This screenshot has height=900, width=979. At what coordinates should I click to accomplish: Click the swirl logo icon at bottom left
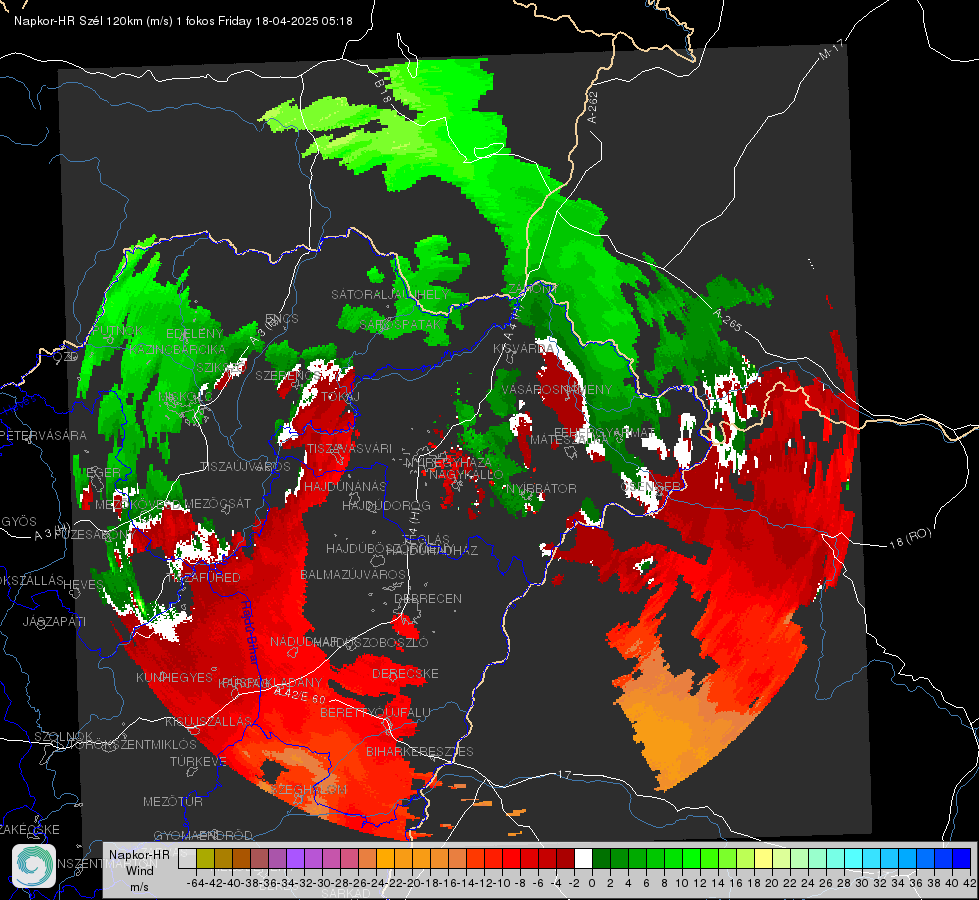click(34, 866)
